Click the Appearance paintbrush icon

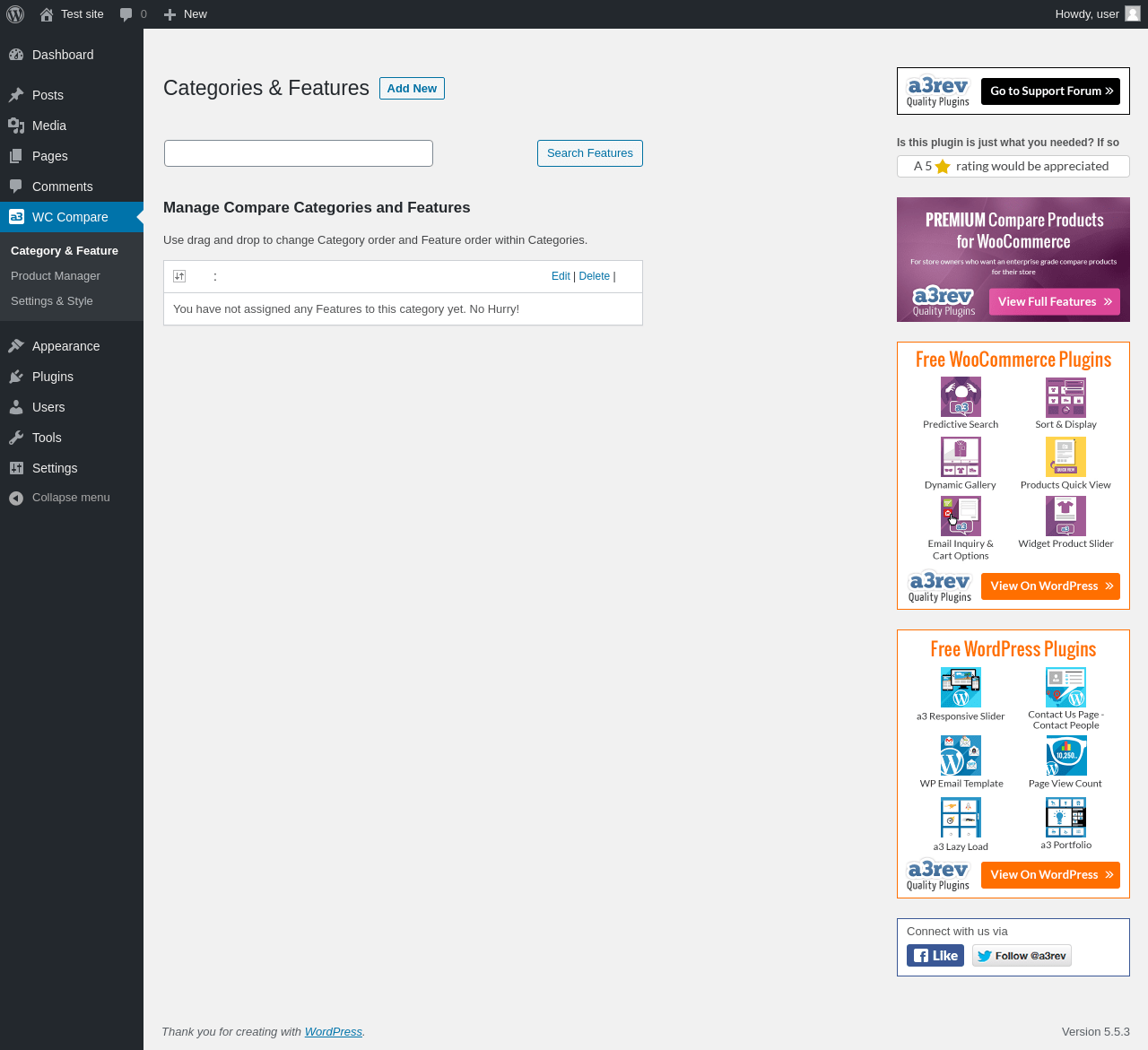click(16, 346)
